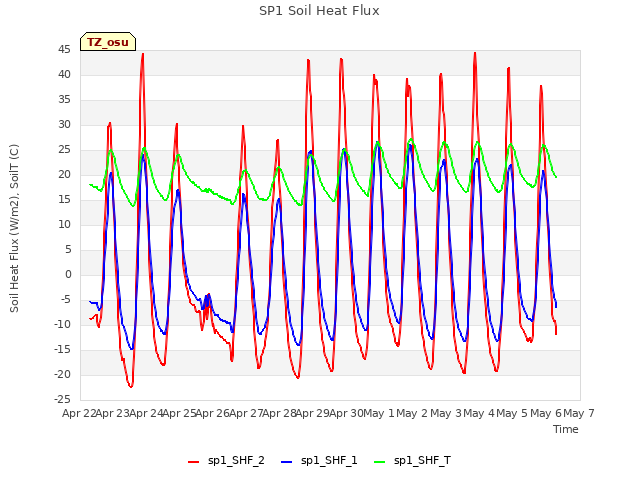Click the -5 y-axis tick value
This screenshot has height=480, width=640.
(65, 300)
